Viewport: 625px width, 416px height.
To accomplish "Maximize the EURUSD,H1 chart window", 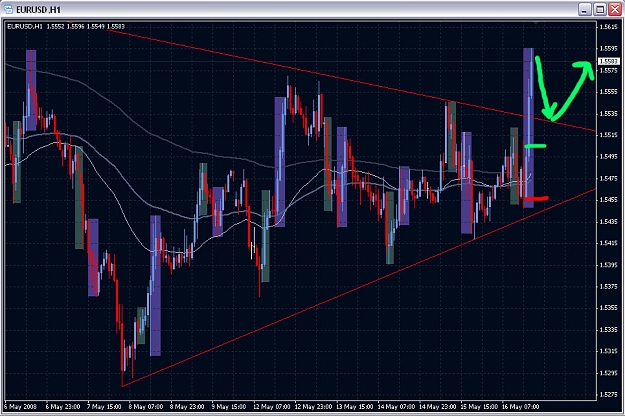I will coord(599,9).
